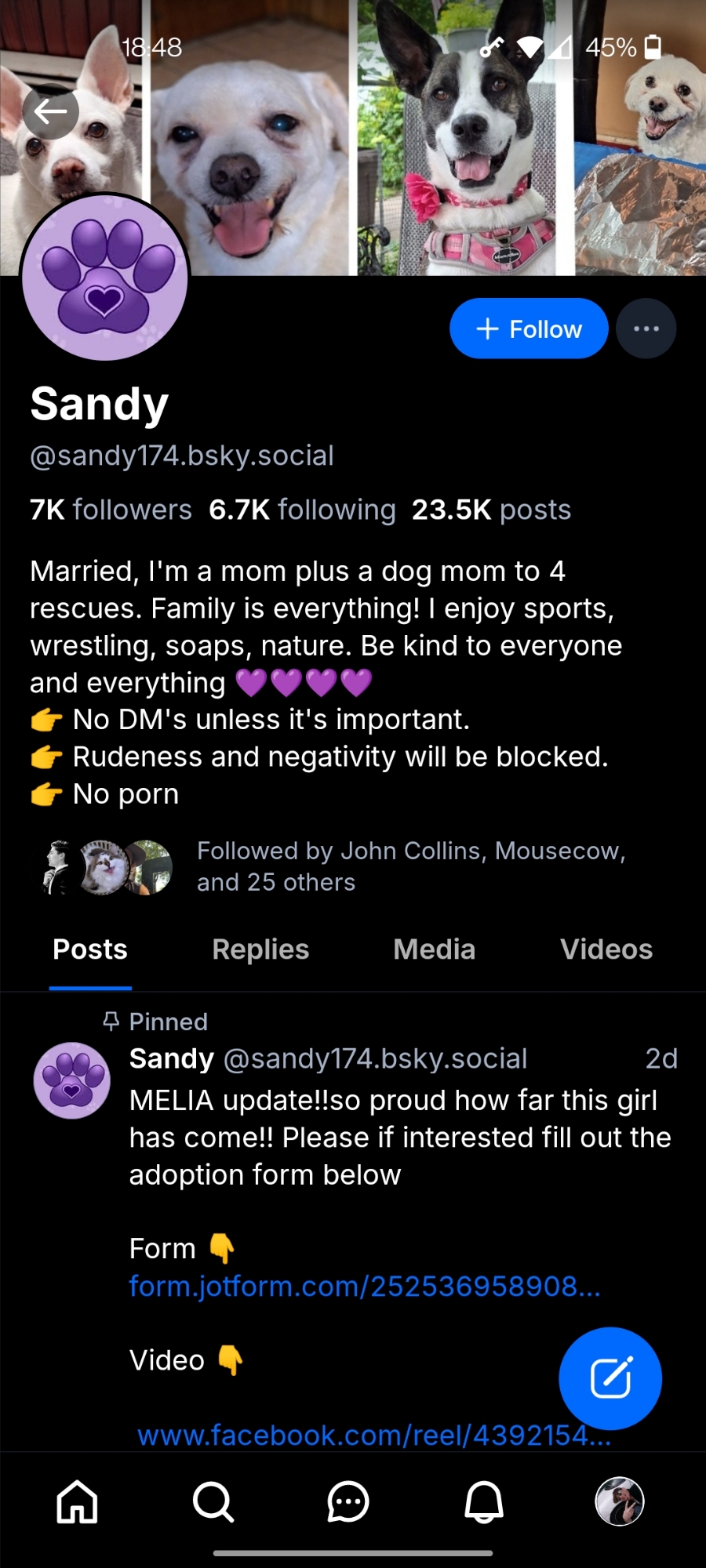Open the Chat messages icon
This screenshot has width=706, height=1568.
(x=348, y=1501)
